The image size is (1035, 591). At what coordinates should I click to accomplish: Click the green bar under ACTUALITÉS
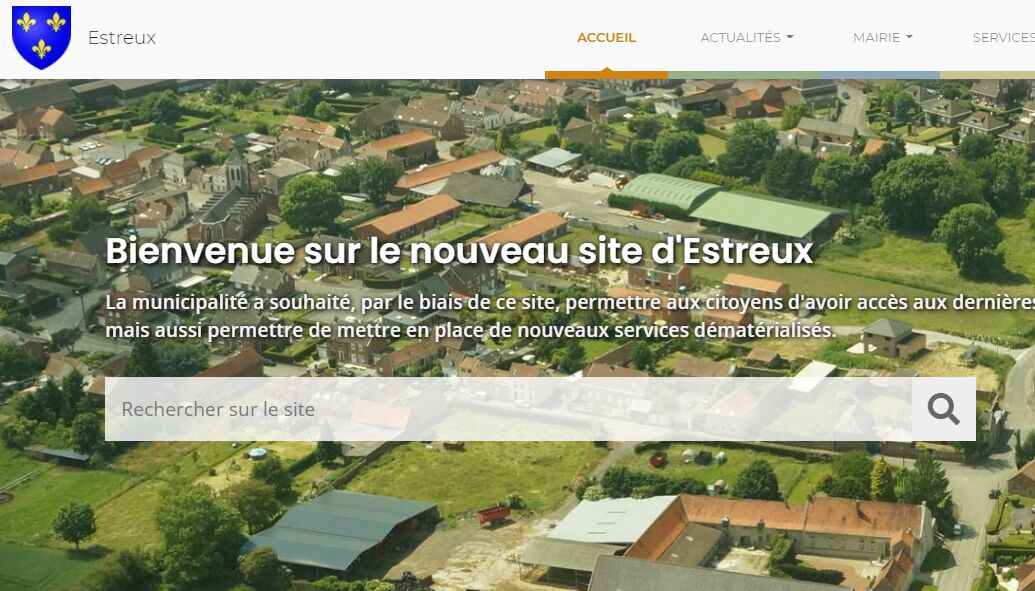pyautogui.click(x=745, y=75)
